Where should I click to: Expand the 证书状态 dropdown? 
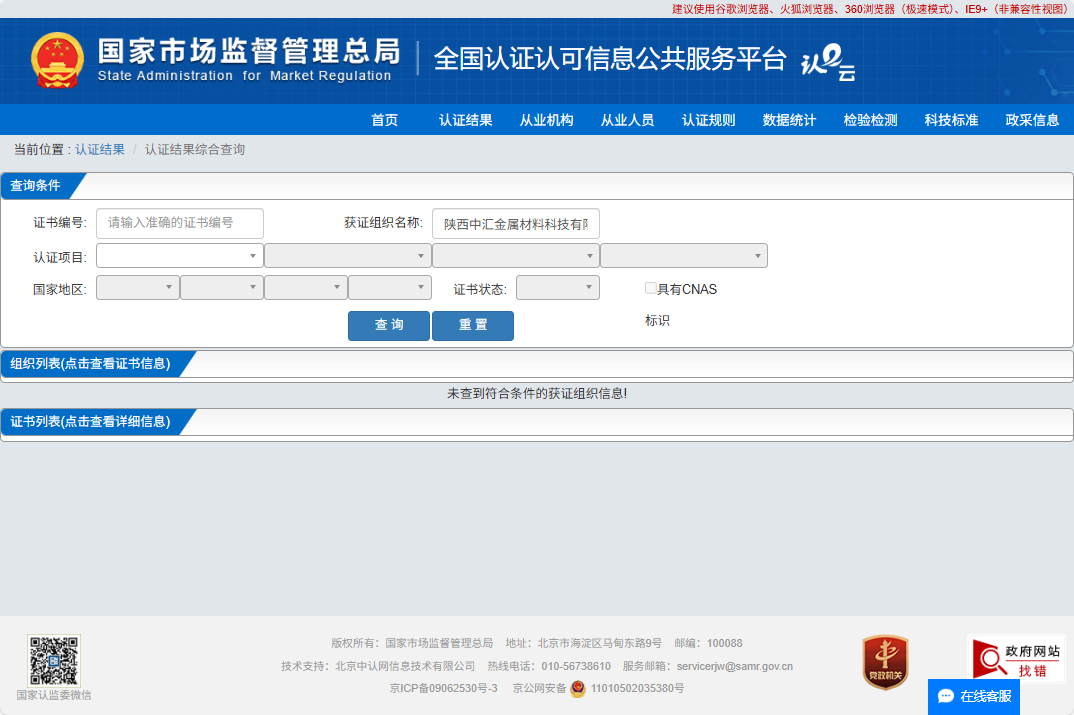point(558,287)
